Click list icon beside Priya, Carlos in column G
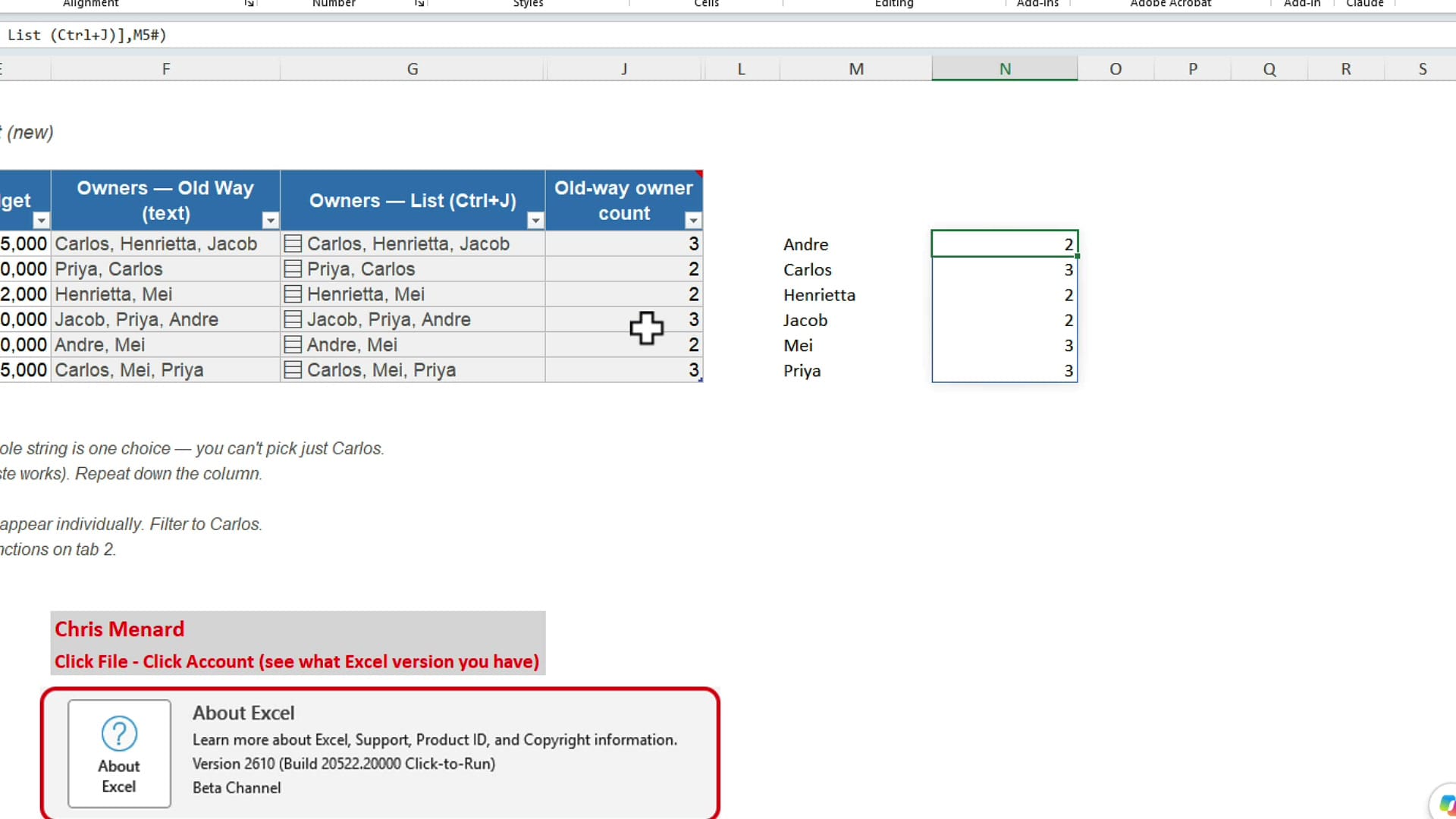The image size is (1456, 819). pos(293,269)
